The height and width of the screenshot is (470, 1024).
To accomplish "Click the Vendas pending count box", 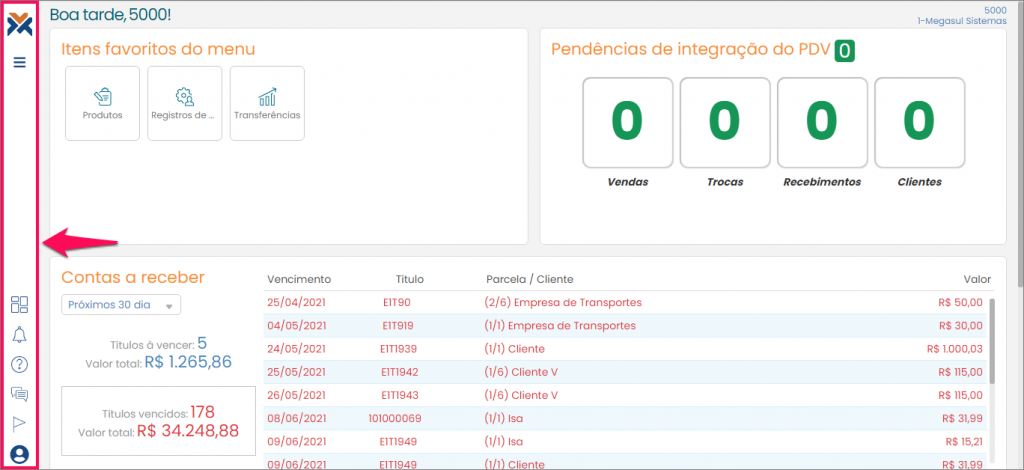I will tap(627, 122).
